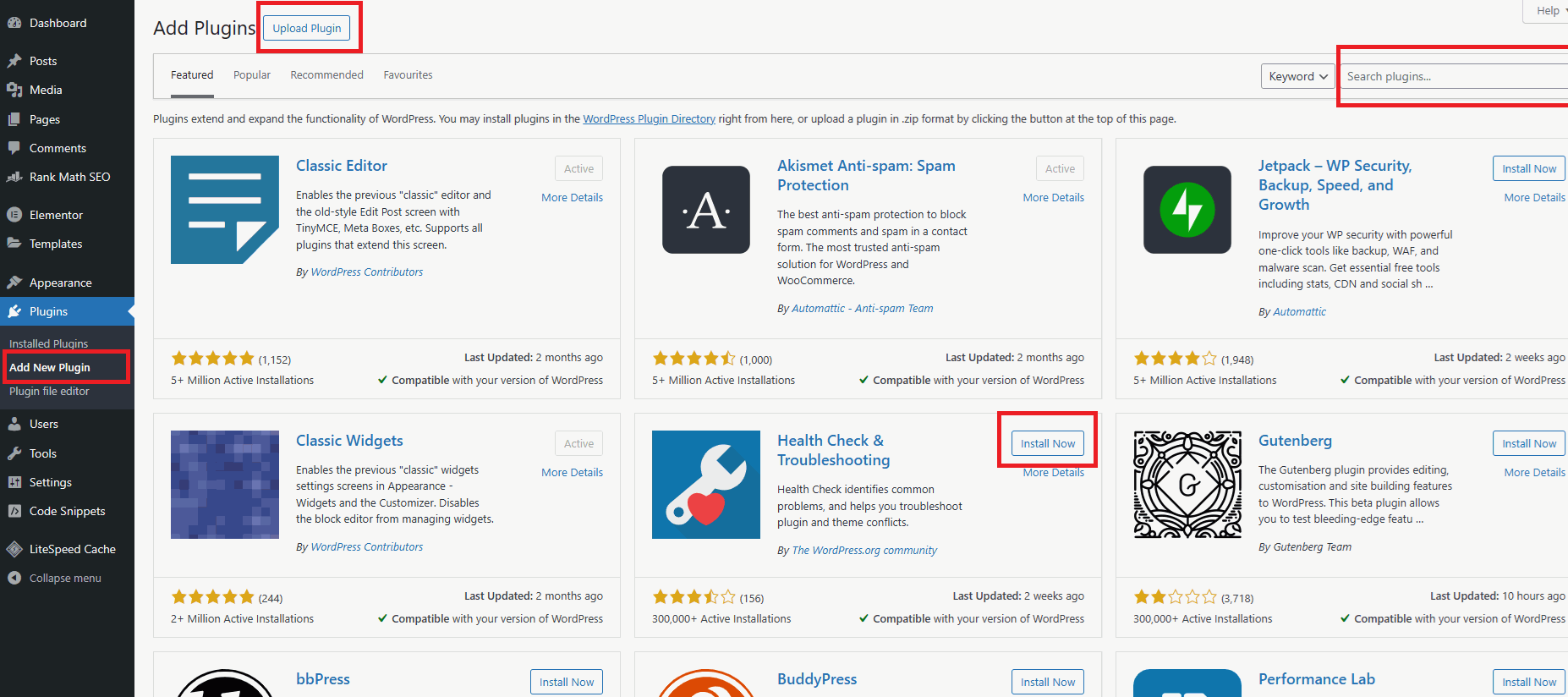View More Details for Gutenberg
This screenshot has height=697, width=1568.
pyautogui.click(x=1535, y=472)
